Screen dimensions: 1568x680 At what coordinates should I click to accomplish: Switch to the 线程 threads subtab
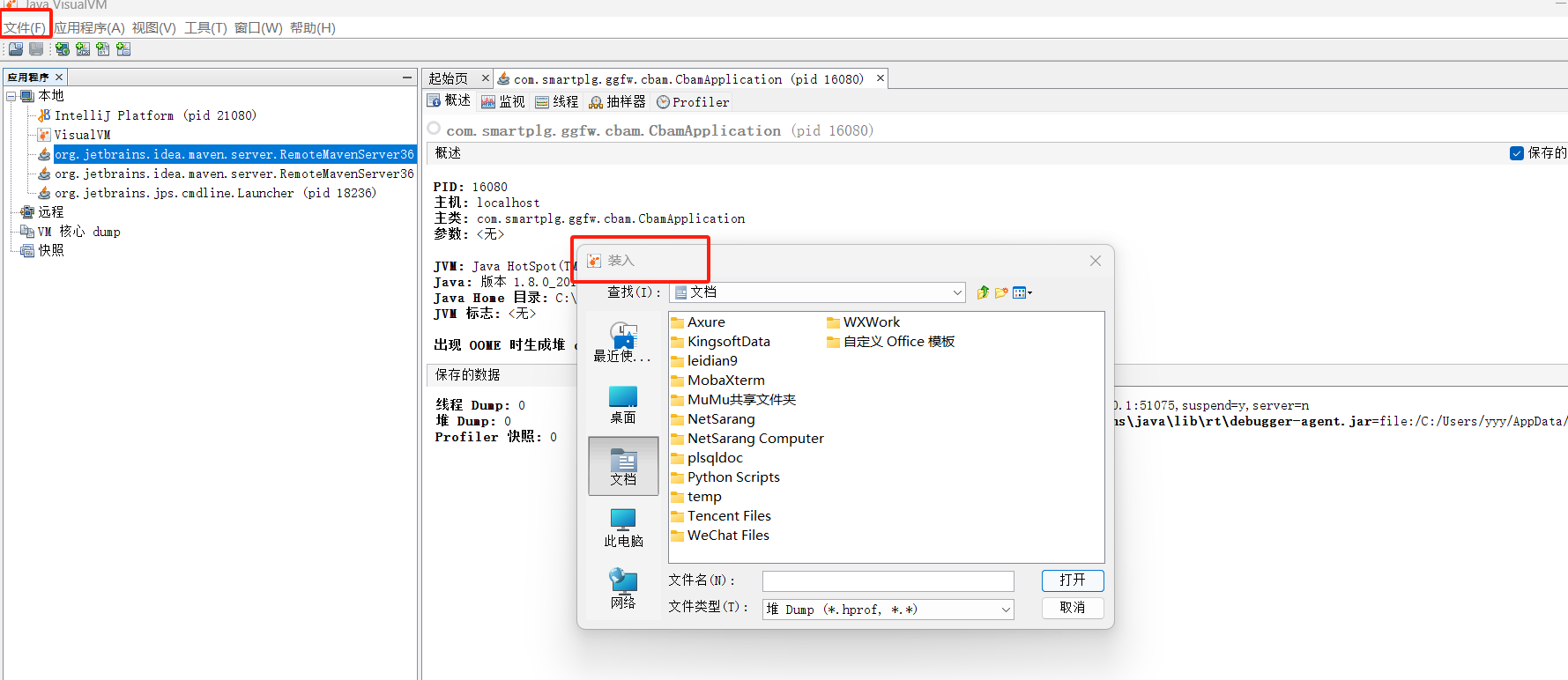556,102
